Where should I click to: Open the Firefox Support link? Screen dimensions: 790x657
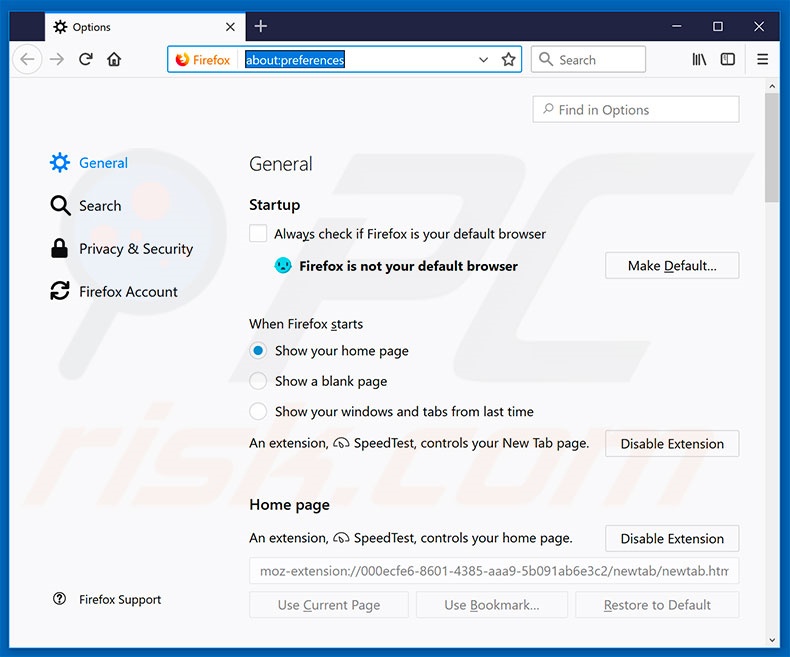[119, 600]
